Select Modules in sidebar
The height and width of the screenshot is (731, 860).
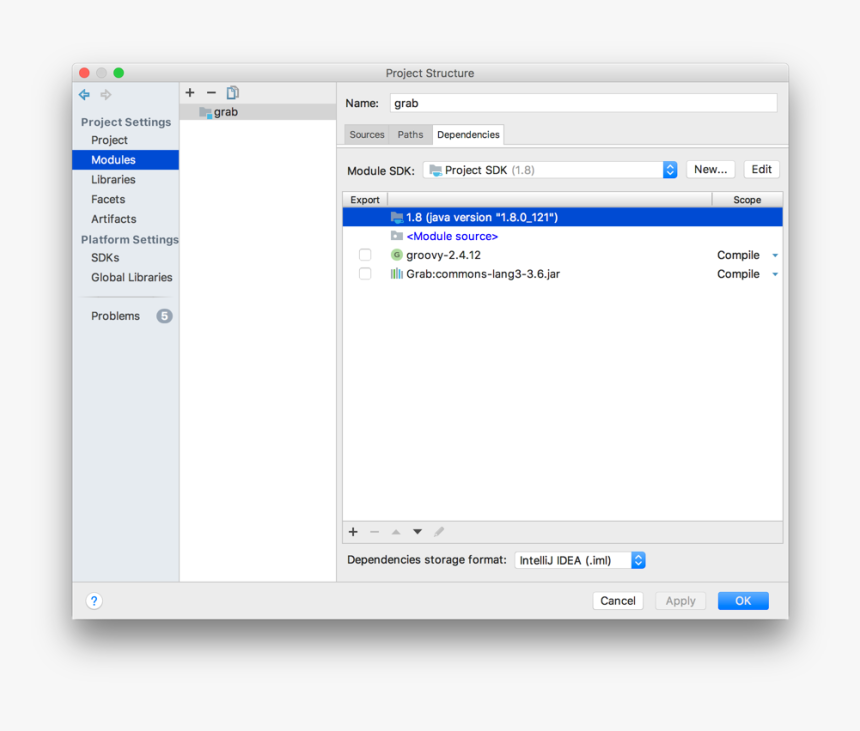coord(126,160)
